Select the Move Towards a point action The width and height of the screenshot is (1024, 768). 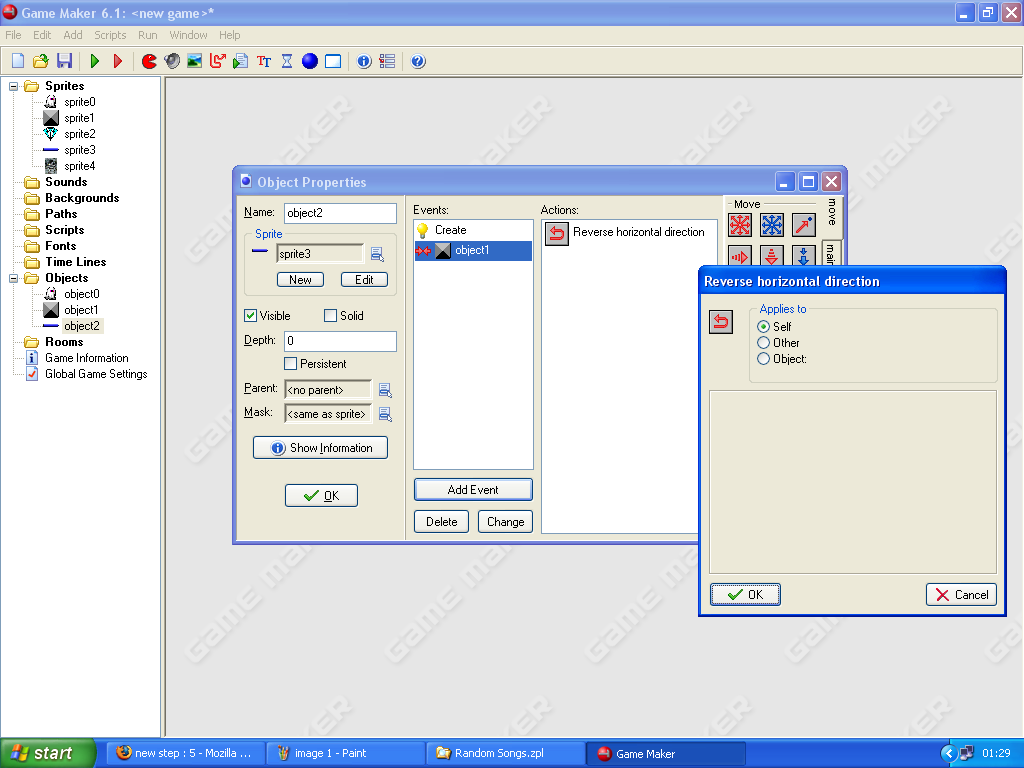tap(804, 225)
